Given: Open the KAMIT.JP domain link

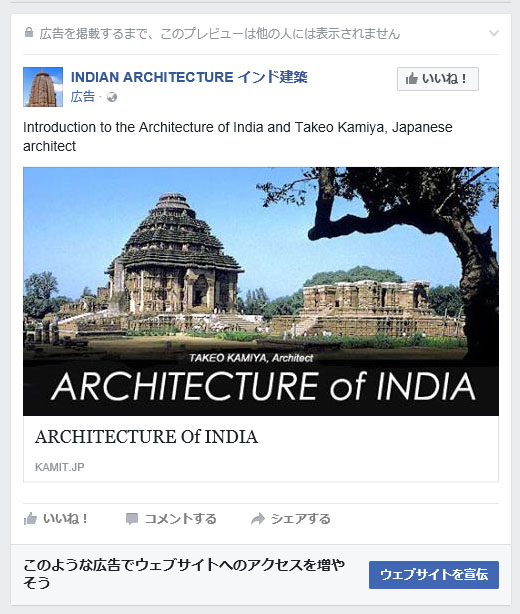Looking at the screenshot, I should click(60, 467).
